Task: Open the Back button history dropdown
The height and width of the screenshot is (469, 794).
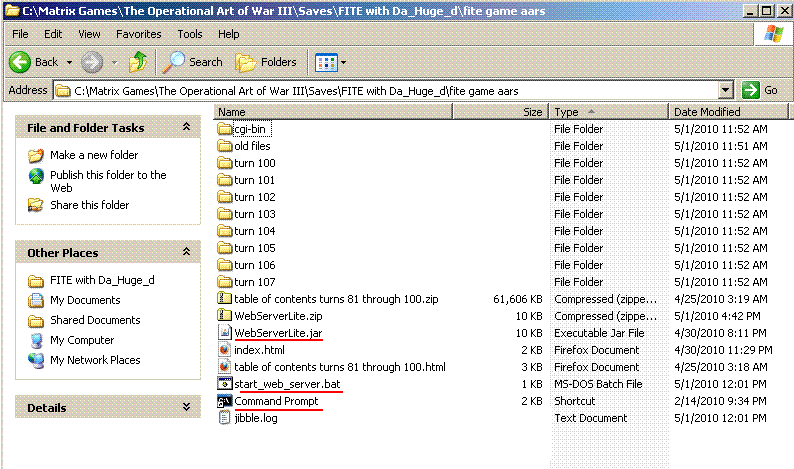Action: (69, 62)
